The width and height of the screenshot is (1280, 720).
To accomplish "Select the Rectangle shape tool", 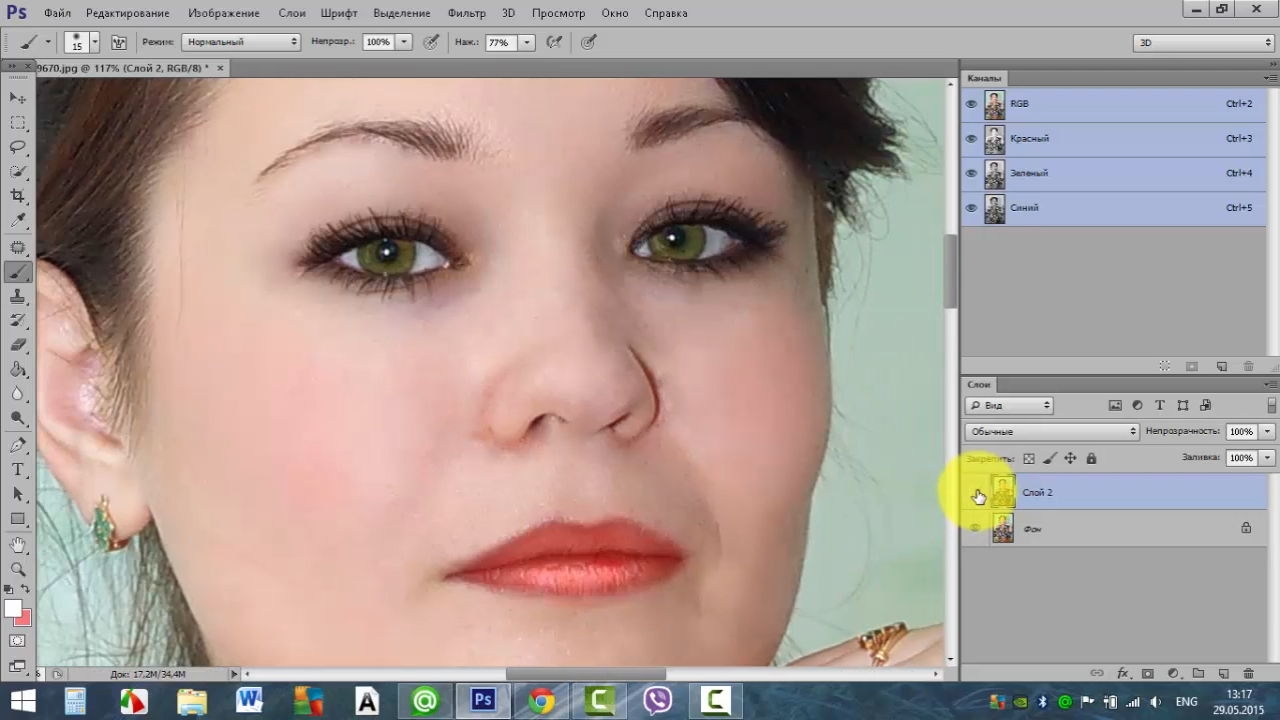I will coord(18,520).
